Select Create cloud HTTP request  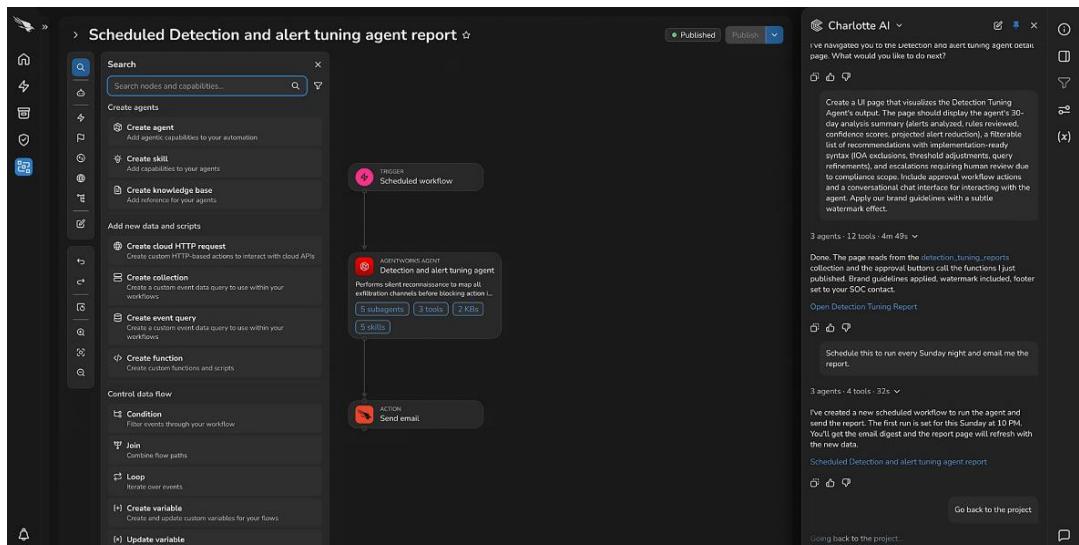click(x=214, y=250)
